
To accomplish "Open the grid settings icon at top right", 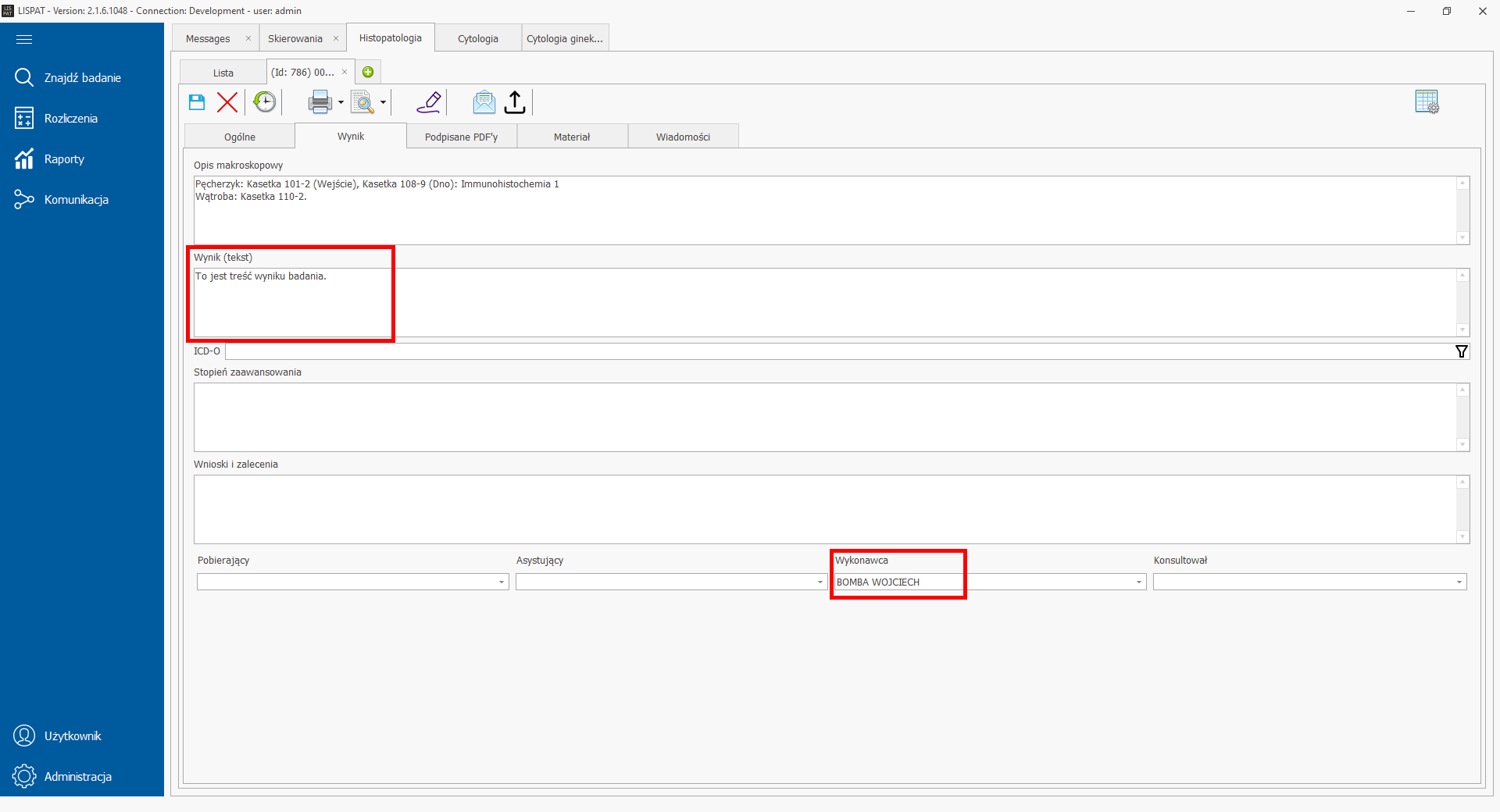I will [1427, 101].
